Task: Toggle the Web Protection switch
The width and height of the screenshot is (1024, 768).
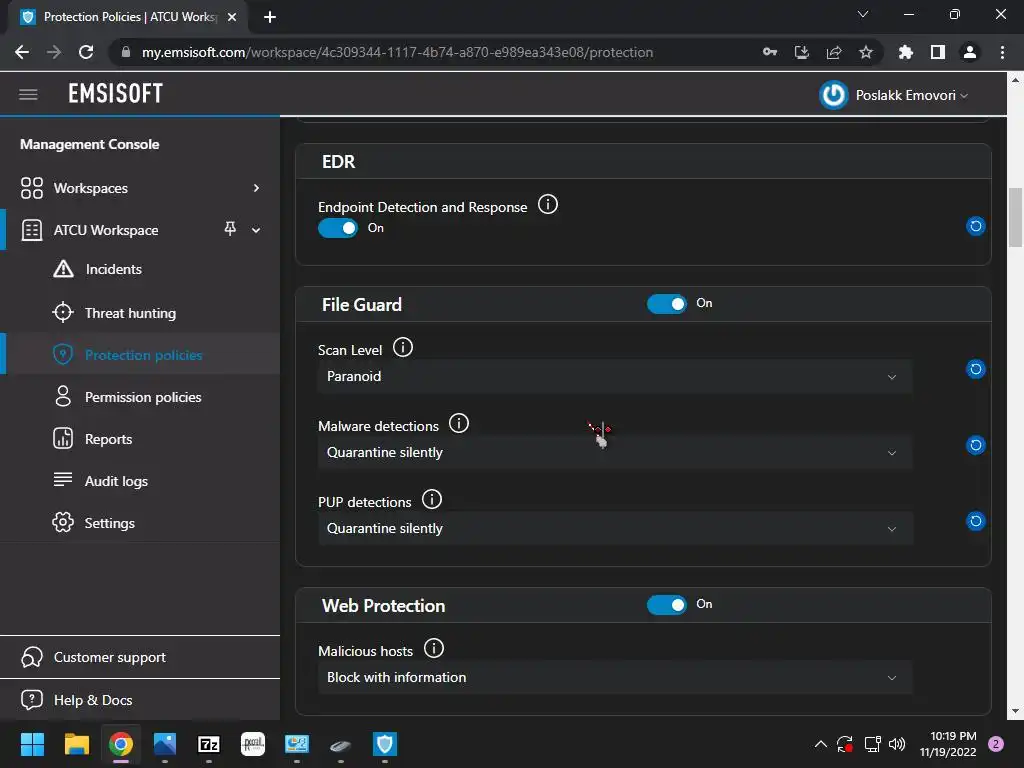Action: (667, 605)
